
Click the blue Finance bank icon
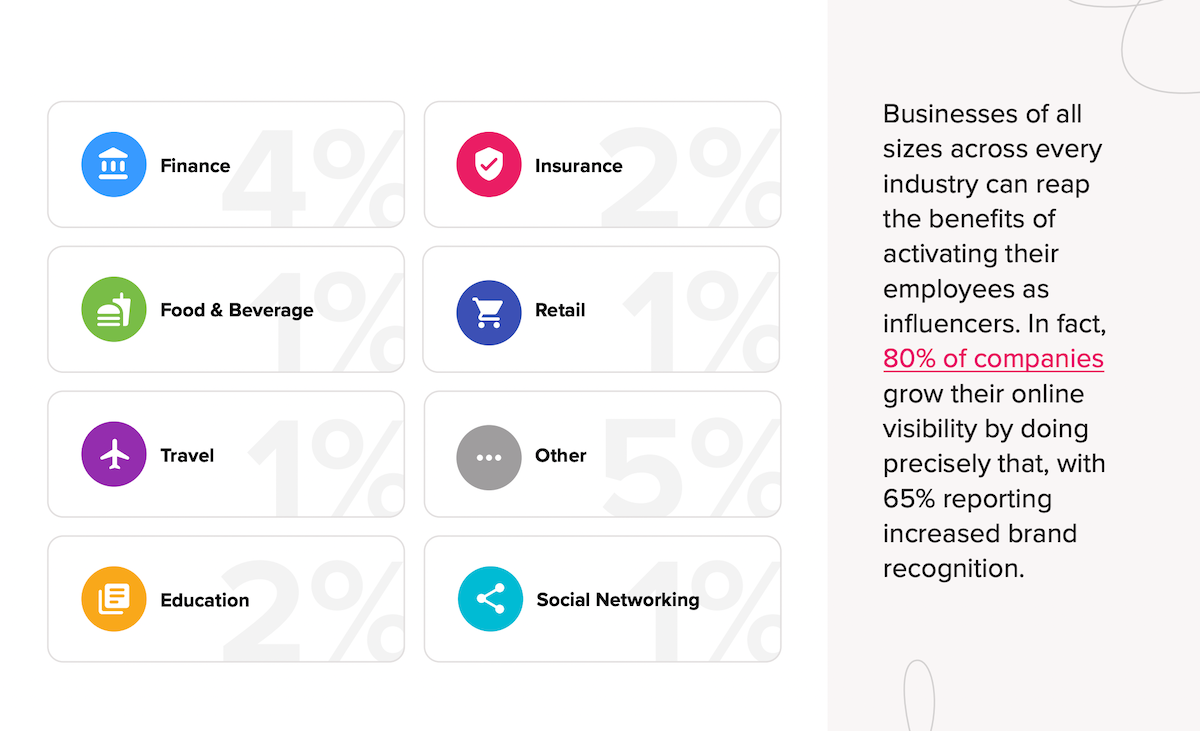(113, 165)
